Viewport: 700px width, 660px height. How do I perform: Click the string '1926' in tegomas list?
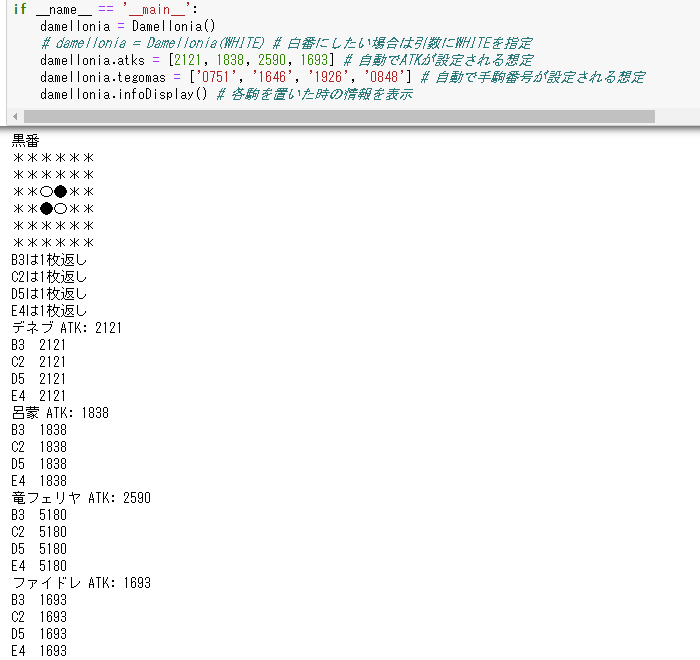[329, 77]
